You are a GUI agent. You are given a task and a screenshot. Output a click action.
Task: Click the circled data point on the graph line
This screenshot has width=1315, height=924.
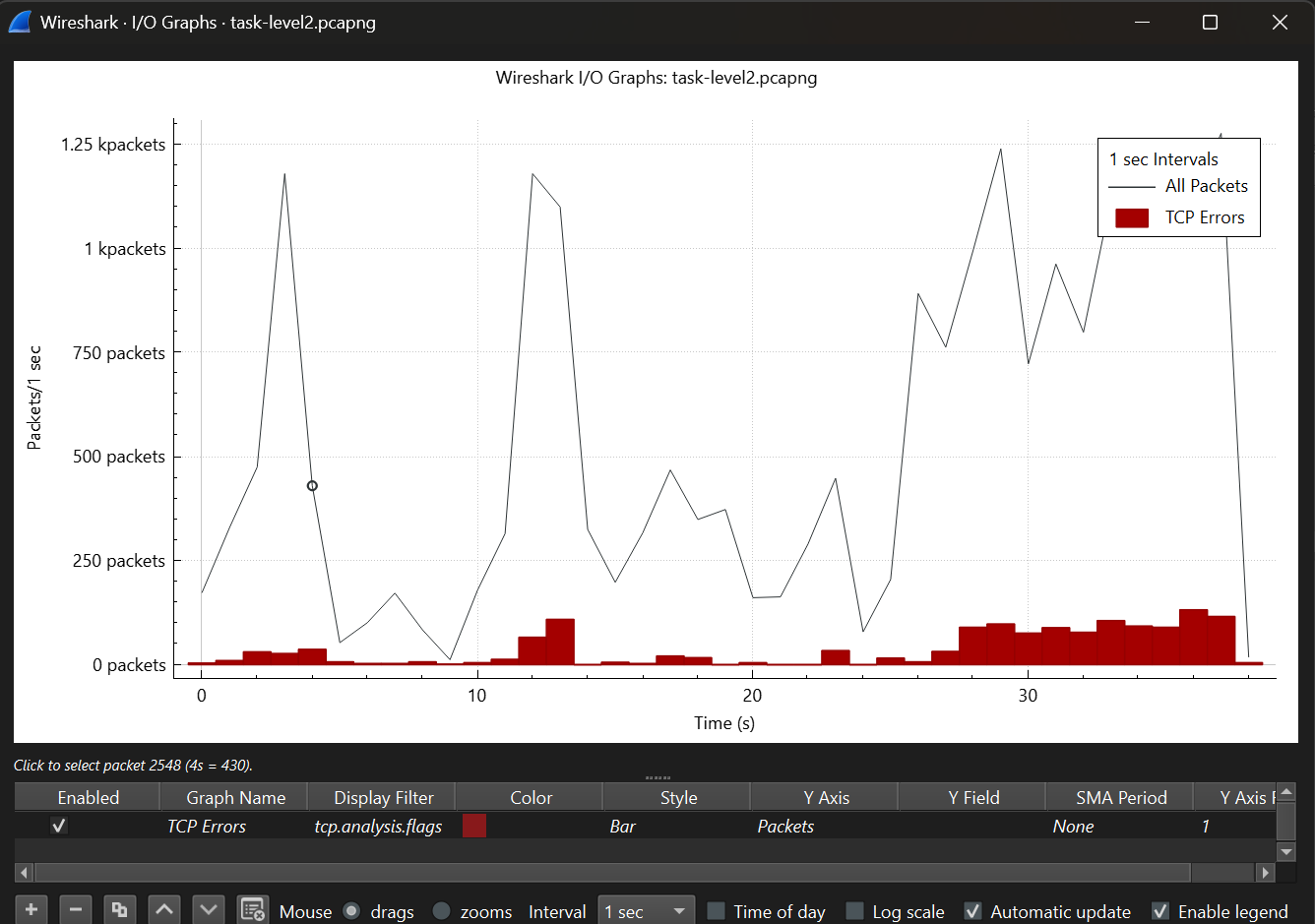click(312, 485)
